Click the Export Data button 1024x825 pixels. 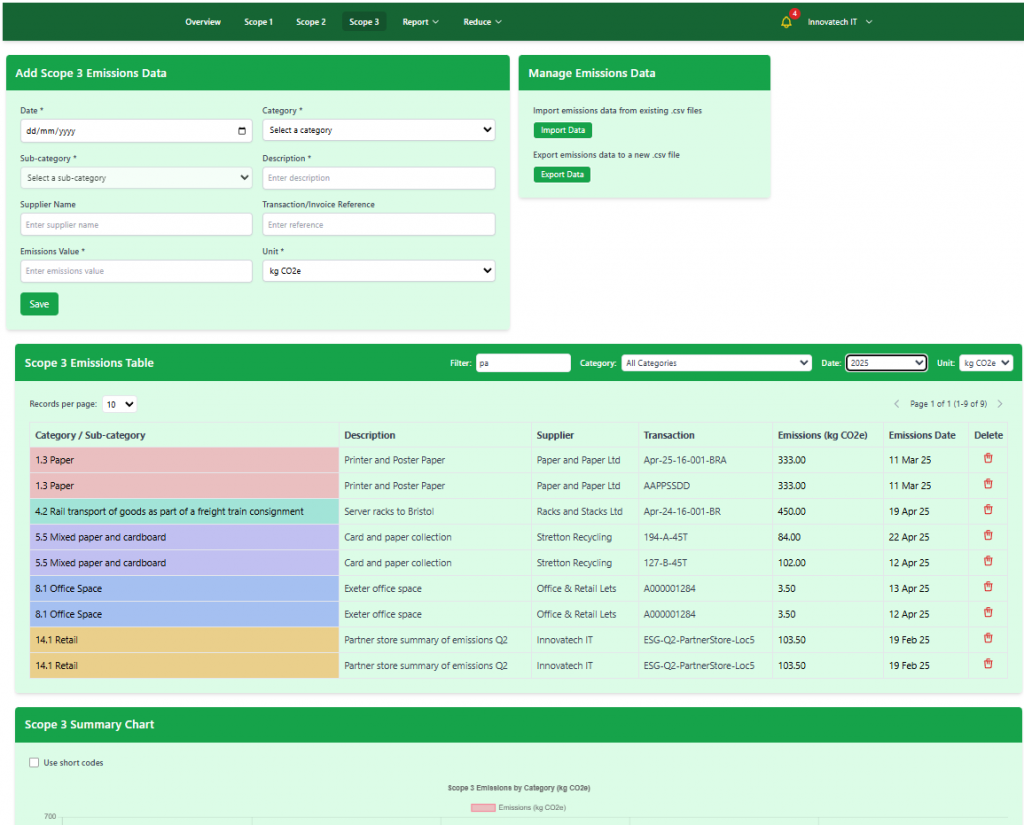tap(561, 174)
